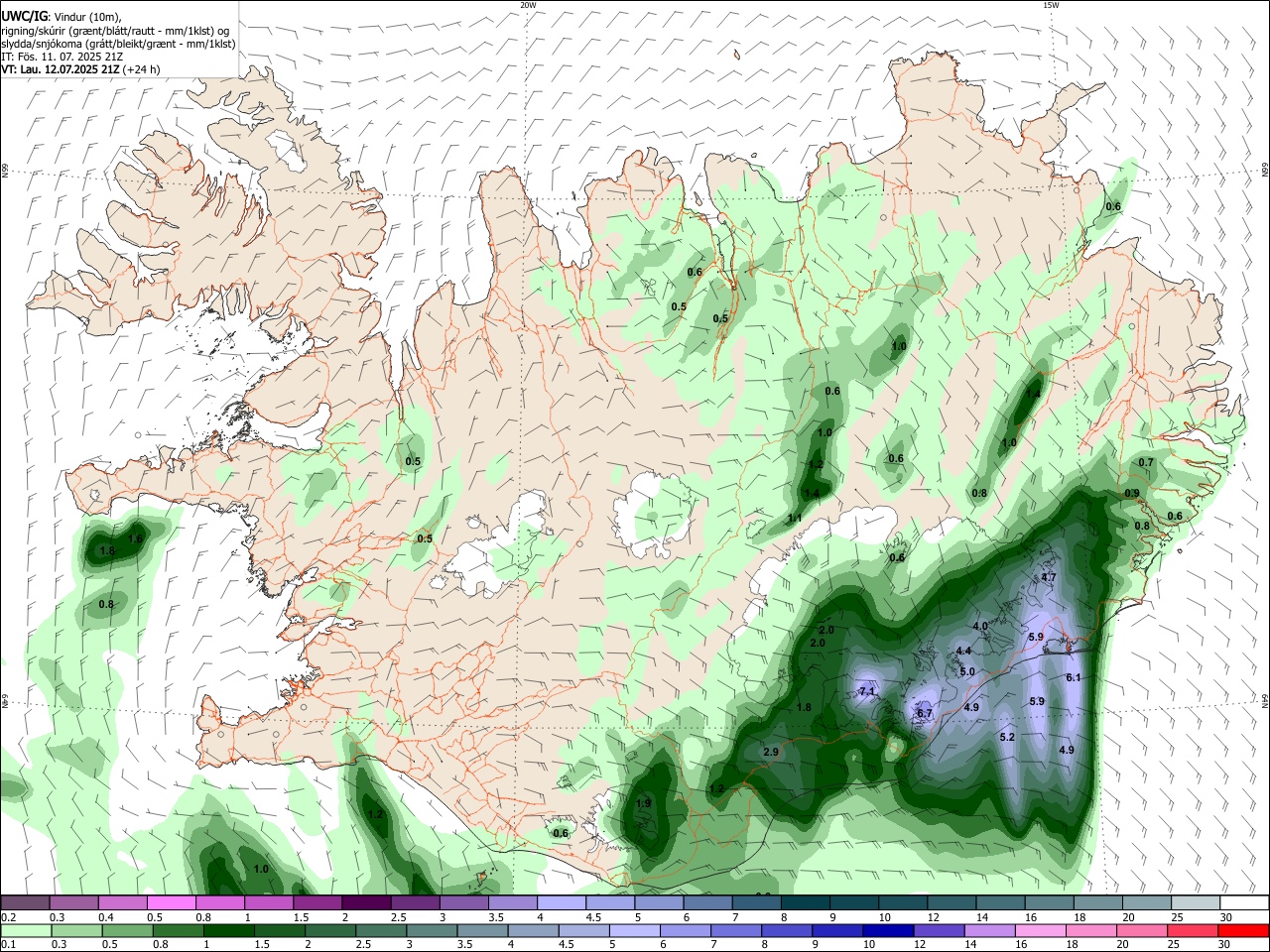Select the light grey 25 swatch in upper legend
This screenshot has height=952, width=1270.
1196,903
